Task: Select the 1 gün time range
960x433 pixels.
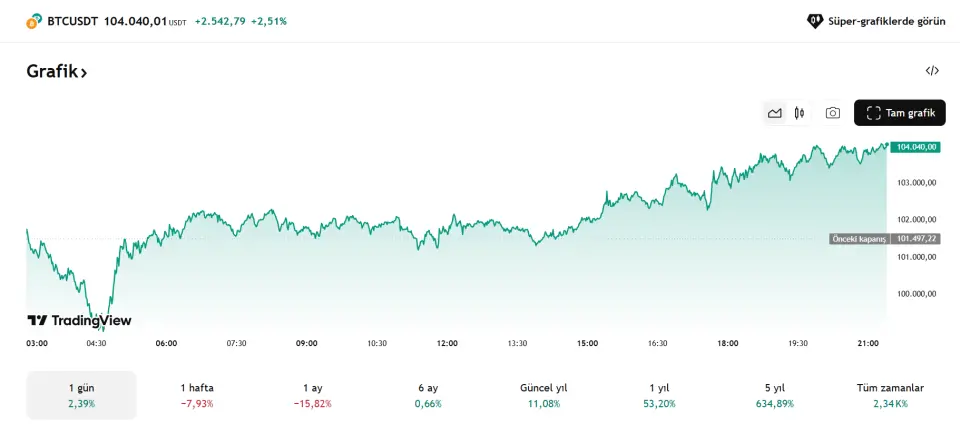Action: click(81, 395)
